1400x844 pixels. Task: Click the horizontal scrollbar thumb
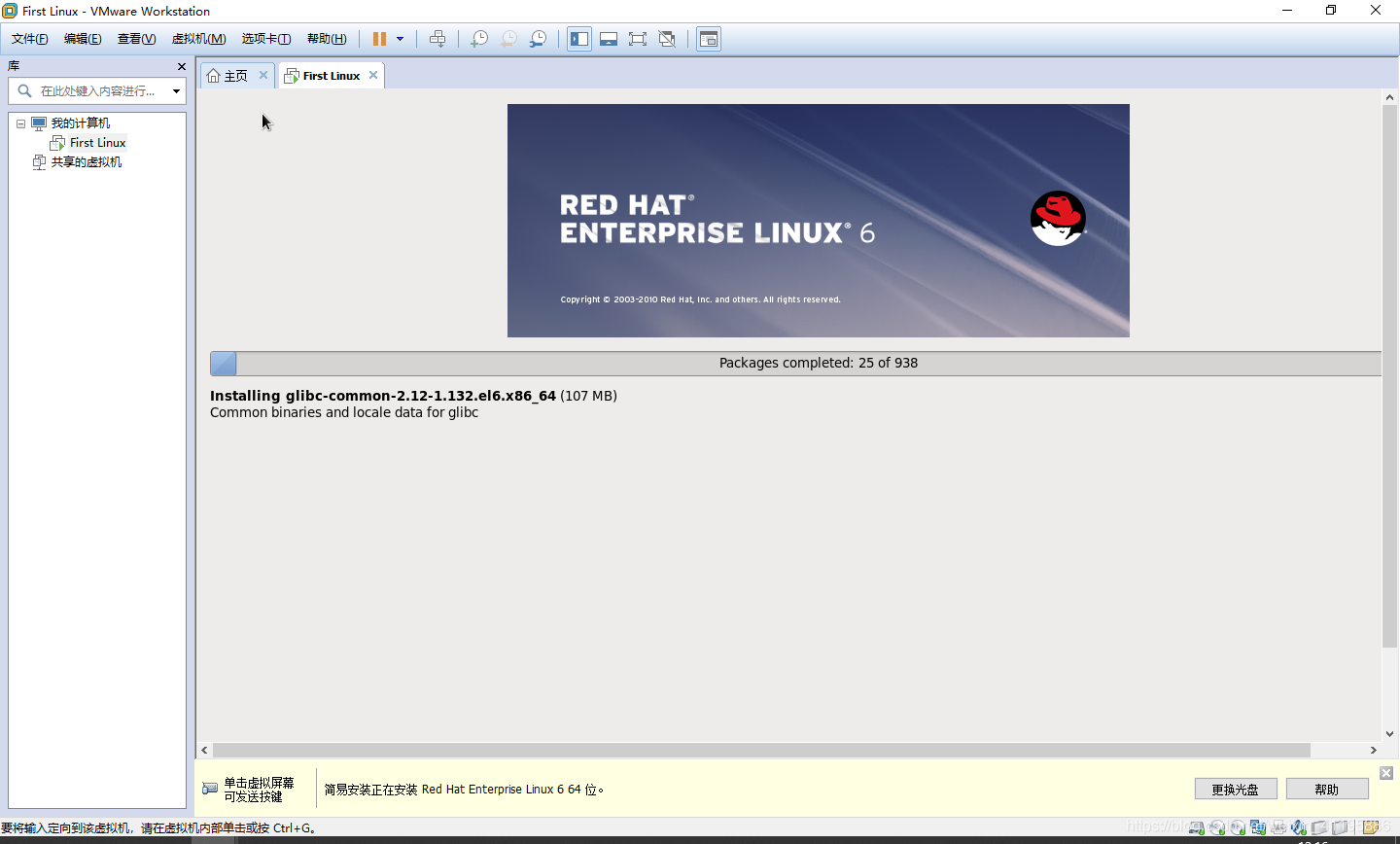(761, 751)
